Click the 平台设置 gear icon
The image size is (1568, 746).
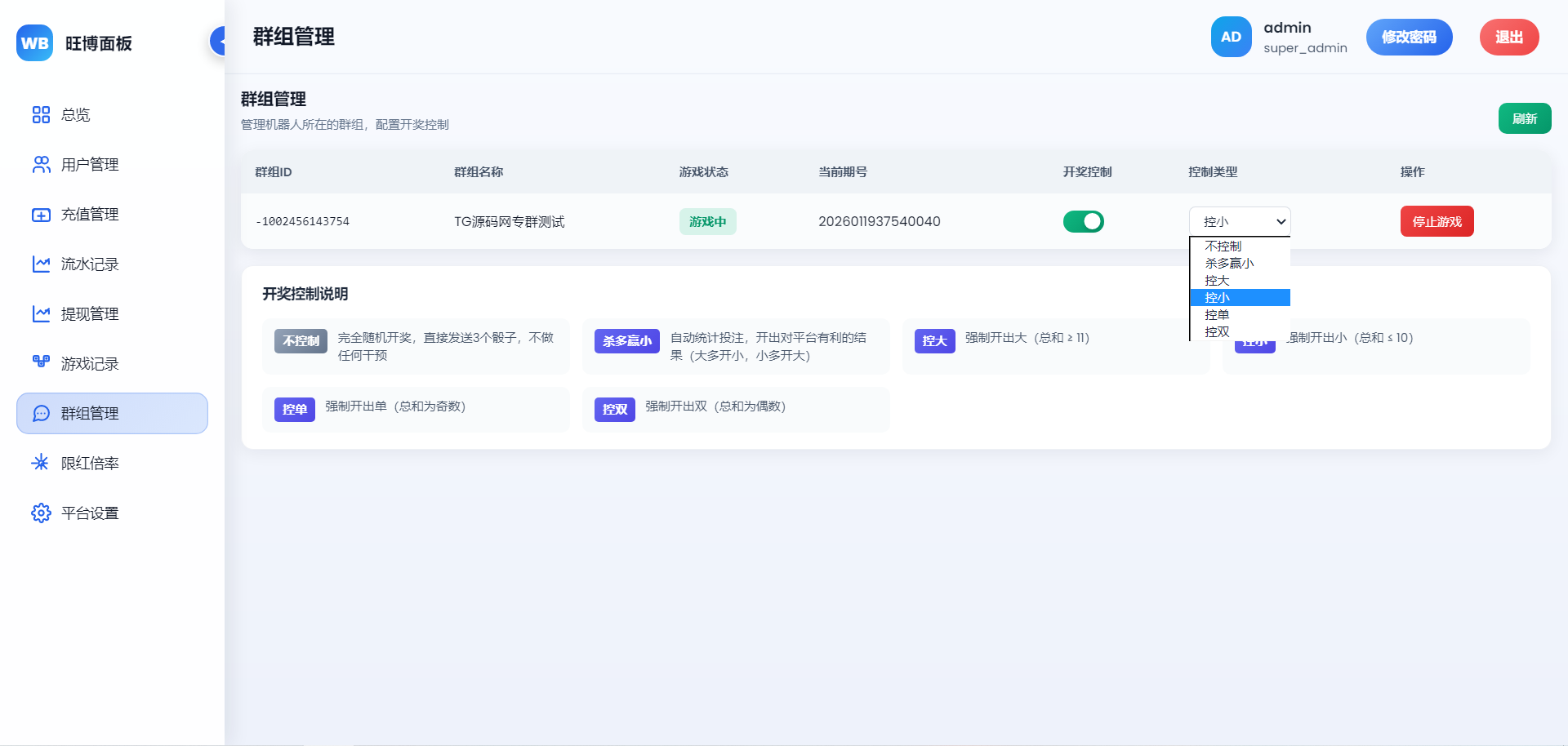[41, 513]
